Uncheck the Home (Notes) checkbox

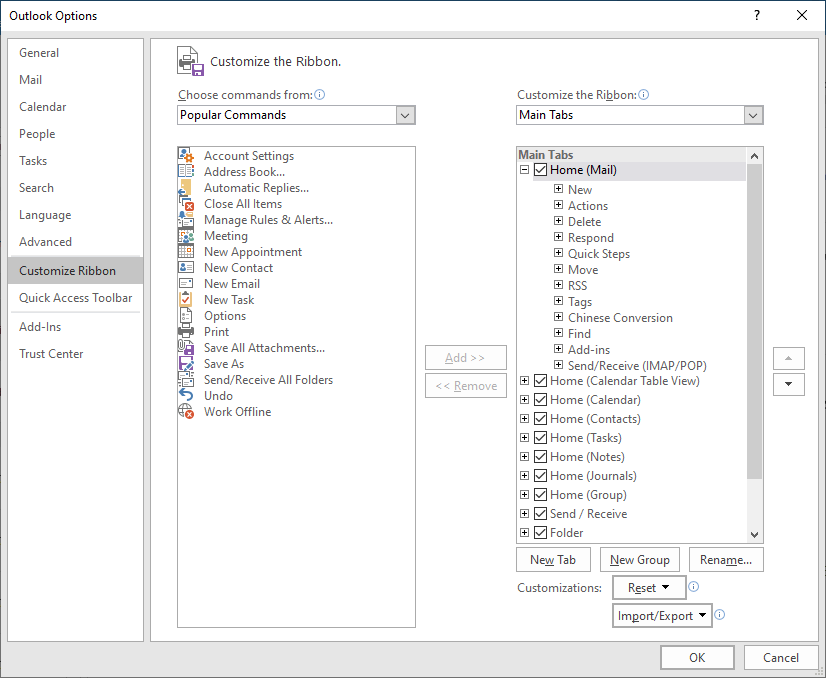tap(540, 457)
